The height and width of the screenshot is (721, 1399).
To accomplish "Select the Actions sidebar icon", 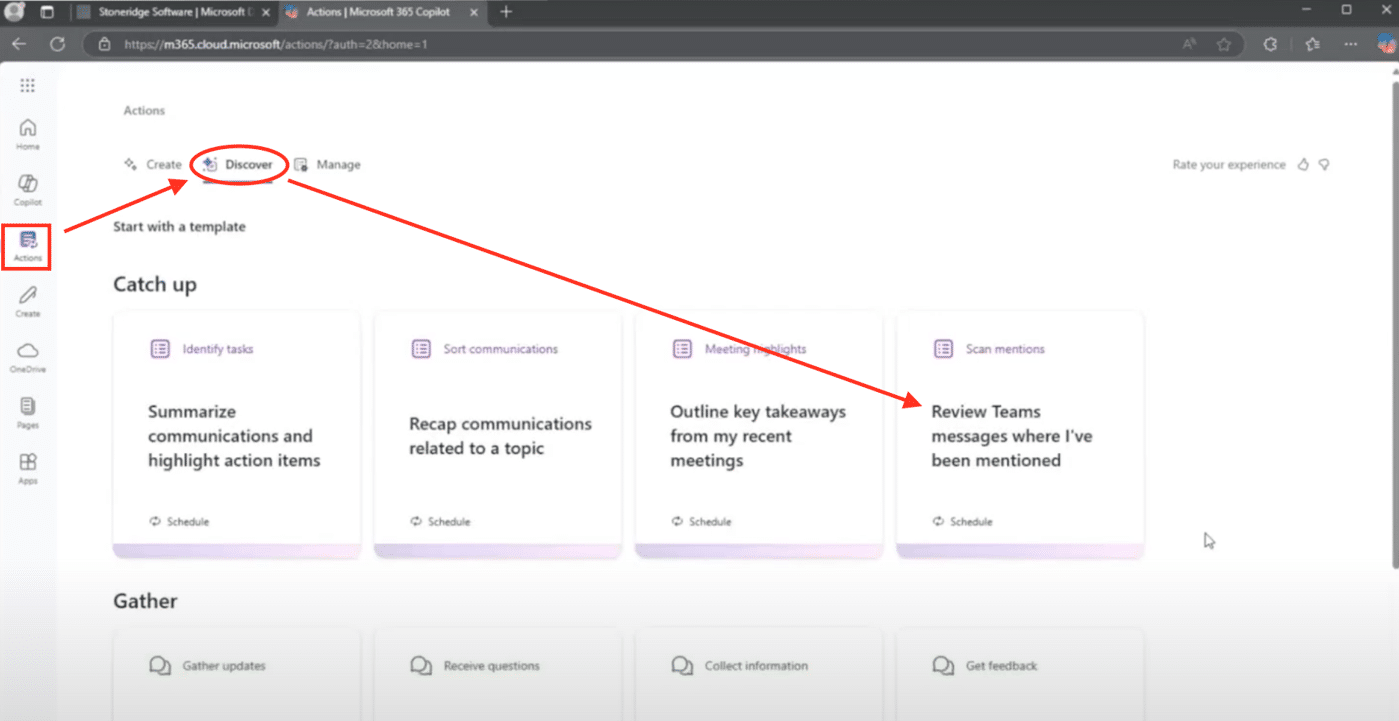I will [x=28, y=245].
